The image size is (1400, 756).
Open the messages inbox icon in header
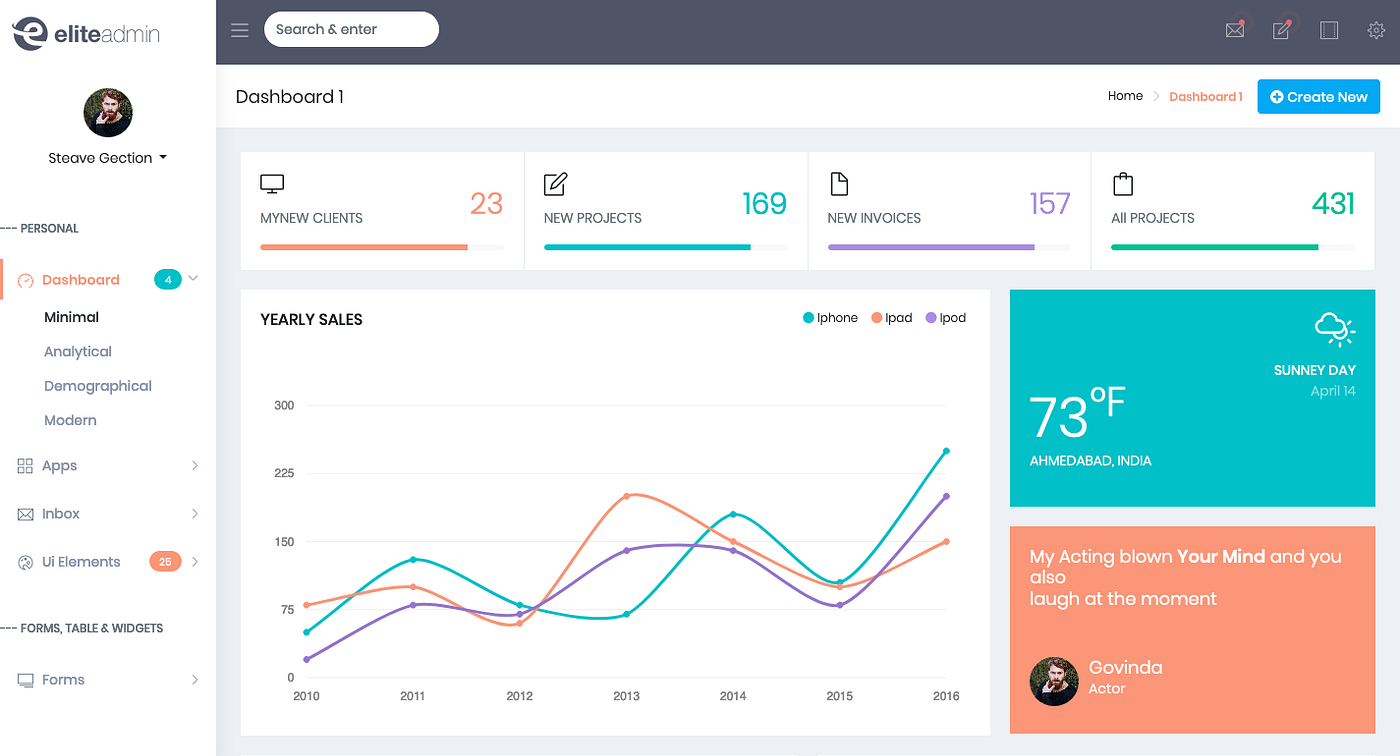click(1234, 30)
